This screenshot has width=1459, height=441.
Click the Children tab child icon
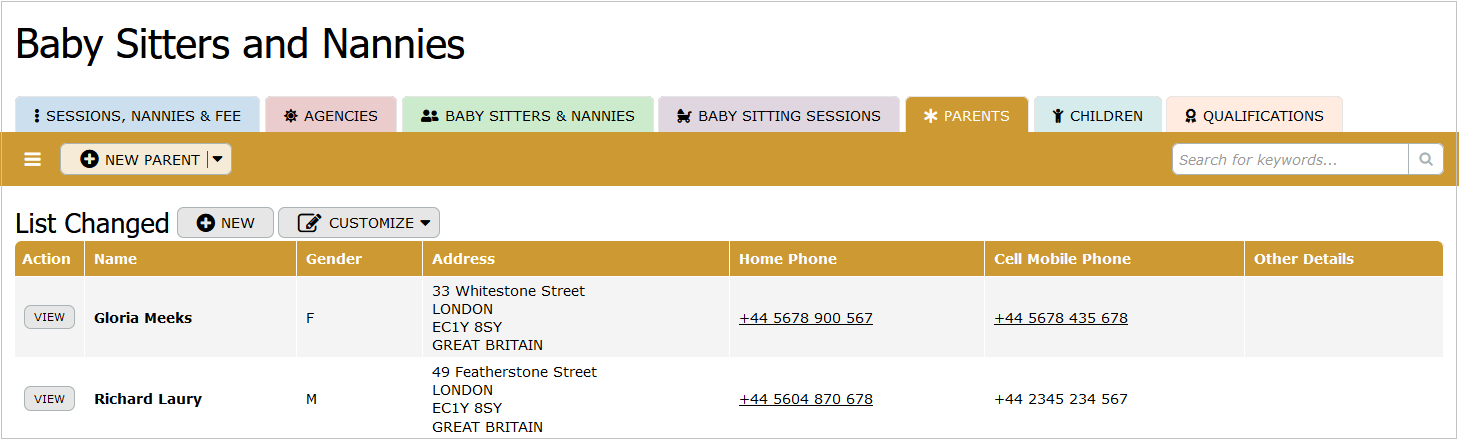[1057, 116]
